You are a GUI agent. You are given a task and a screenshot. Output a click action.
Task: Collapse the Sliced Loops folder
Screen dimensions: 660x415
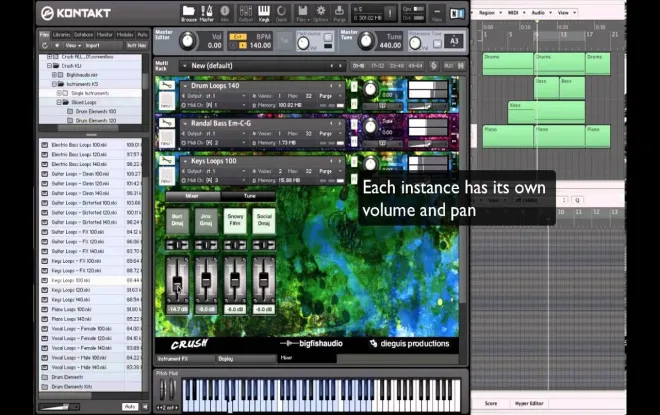pyautogui.click(x=59, y=102)
